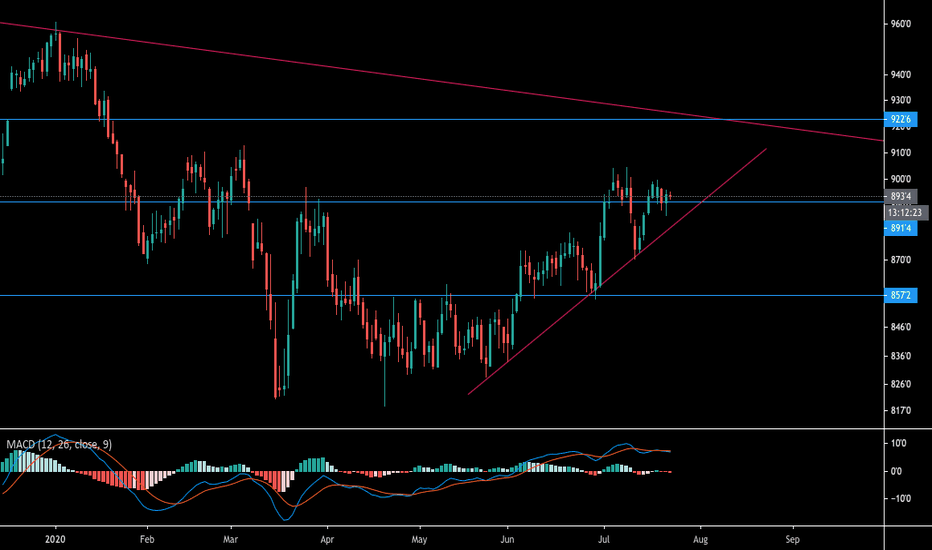This screenshot has height=550, width=932.
Task: Click the 930'0 price scale value
Action: coord(900,100)
